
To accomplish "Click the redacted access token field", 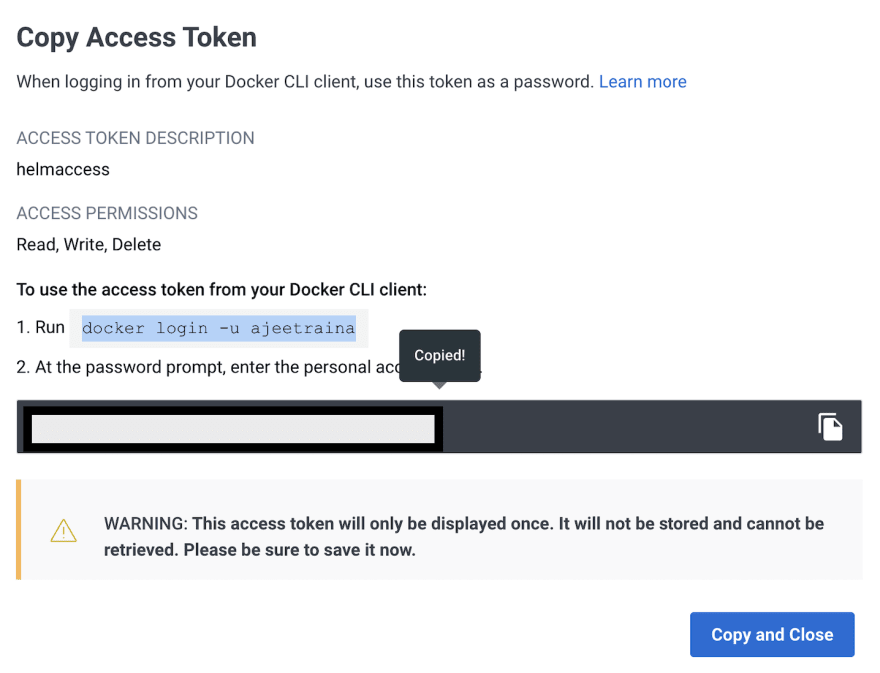I will coord(233,429).
